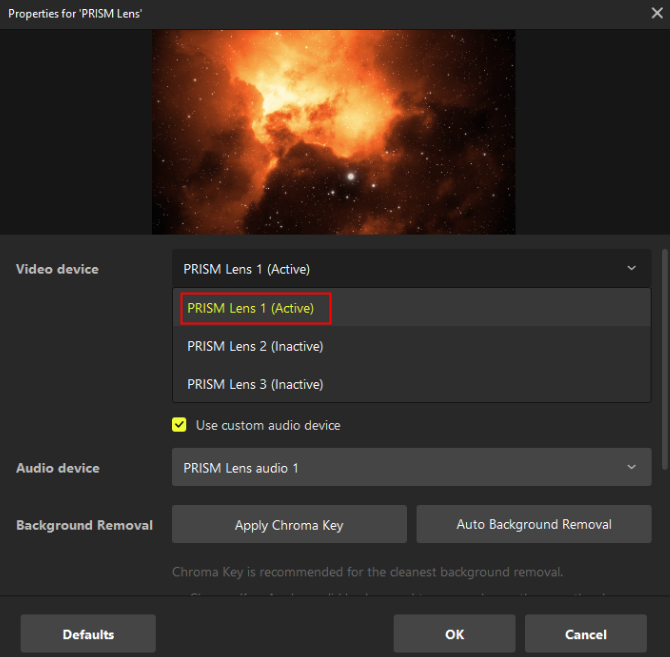Expand the Audio device dropdown field
Screen dimensions: 670x657
[x=410, y=467]
